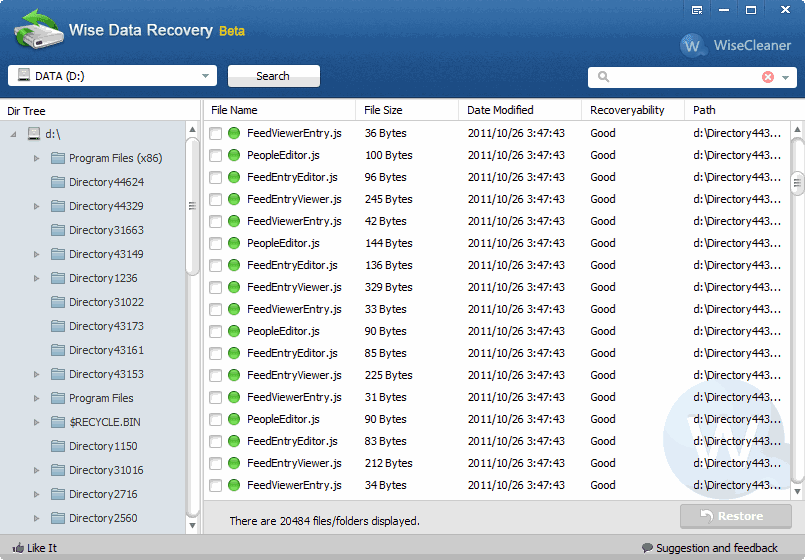805x560 pixels.
Task: Check the 225 Bytes FeedEntryViewer.js file
Action: [216, 376]
